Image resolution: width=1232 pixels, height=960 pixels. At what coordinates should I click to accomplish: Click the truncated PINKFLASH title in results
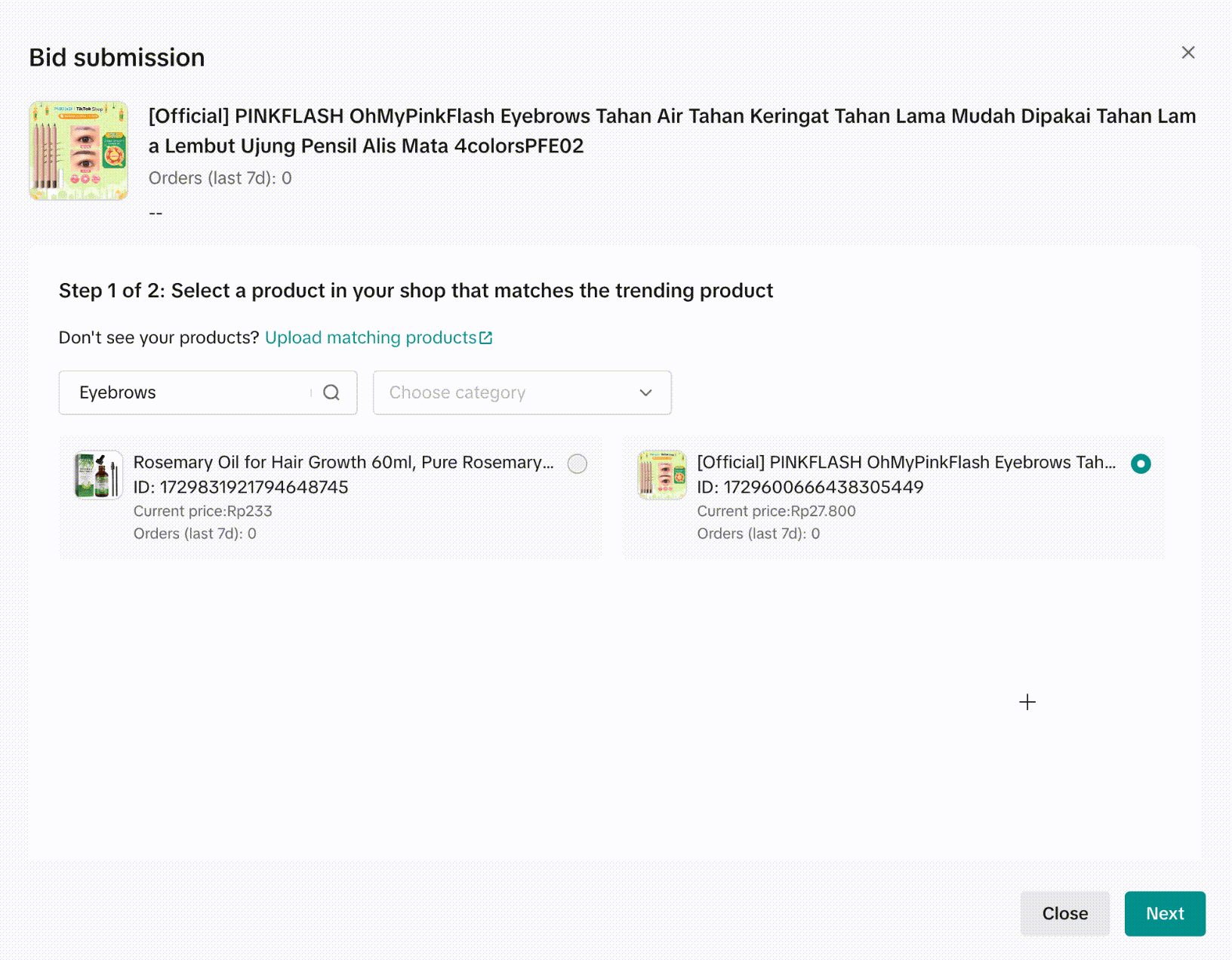(906, 463)
